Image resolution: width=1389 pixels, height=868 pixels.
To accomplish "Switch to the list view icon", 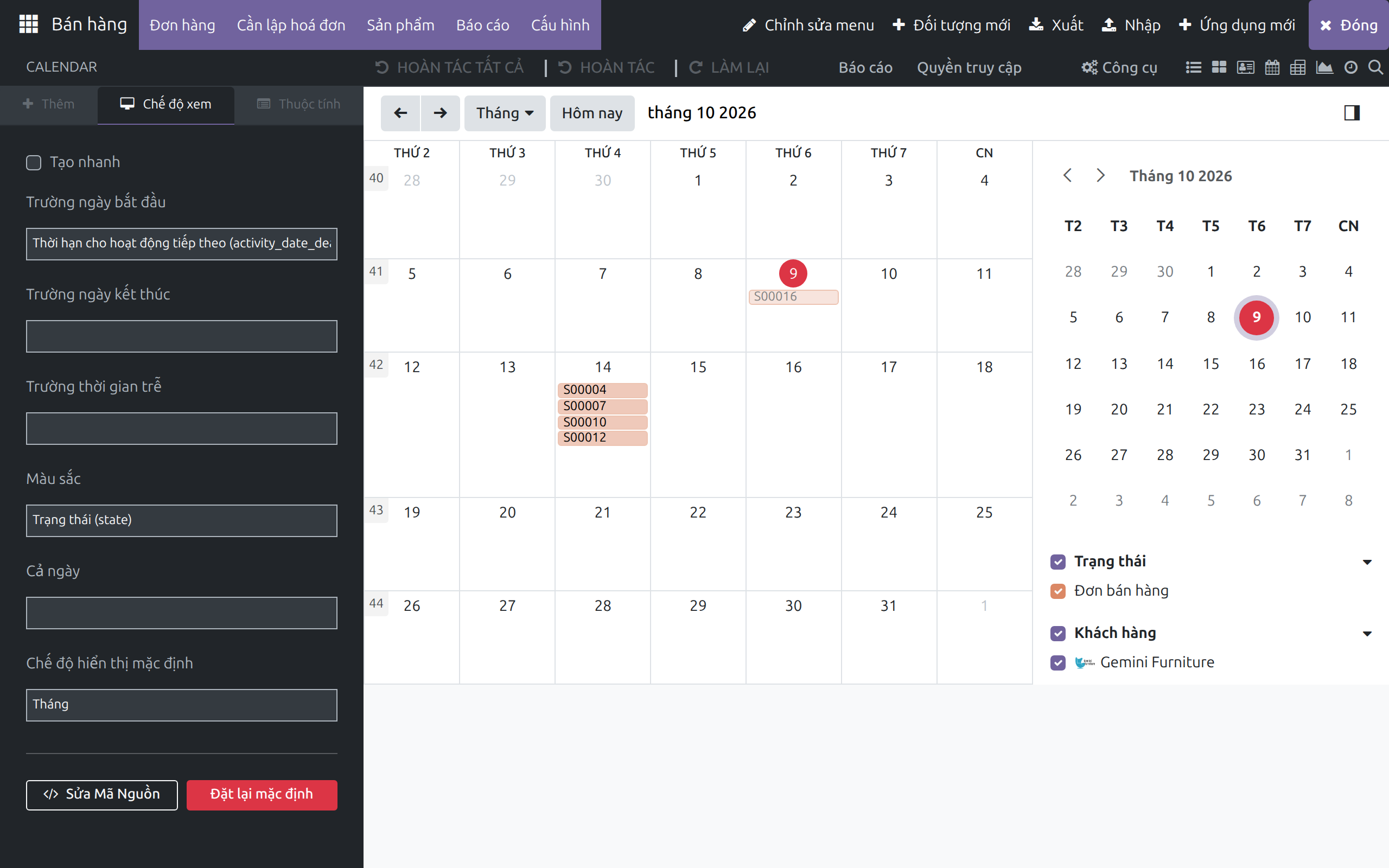I will point(1193,68).
